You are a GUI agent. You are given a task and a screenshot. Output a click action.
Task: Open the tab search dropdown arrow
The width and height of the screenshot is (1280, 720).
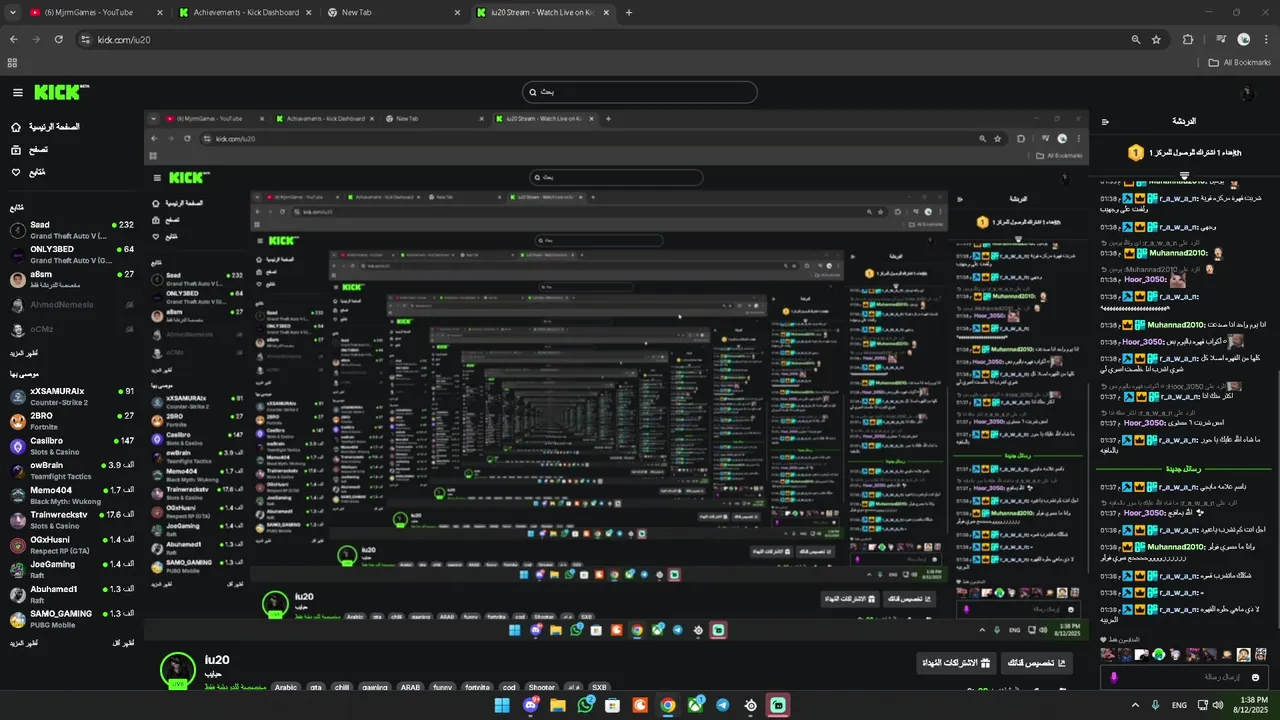12,13
